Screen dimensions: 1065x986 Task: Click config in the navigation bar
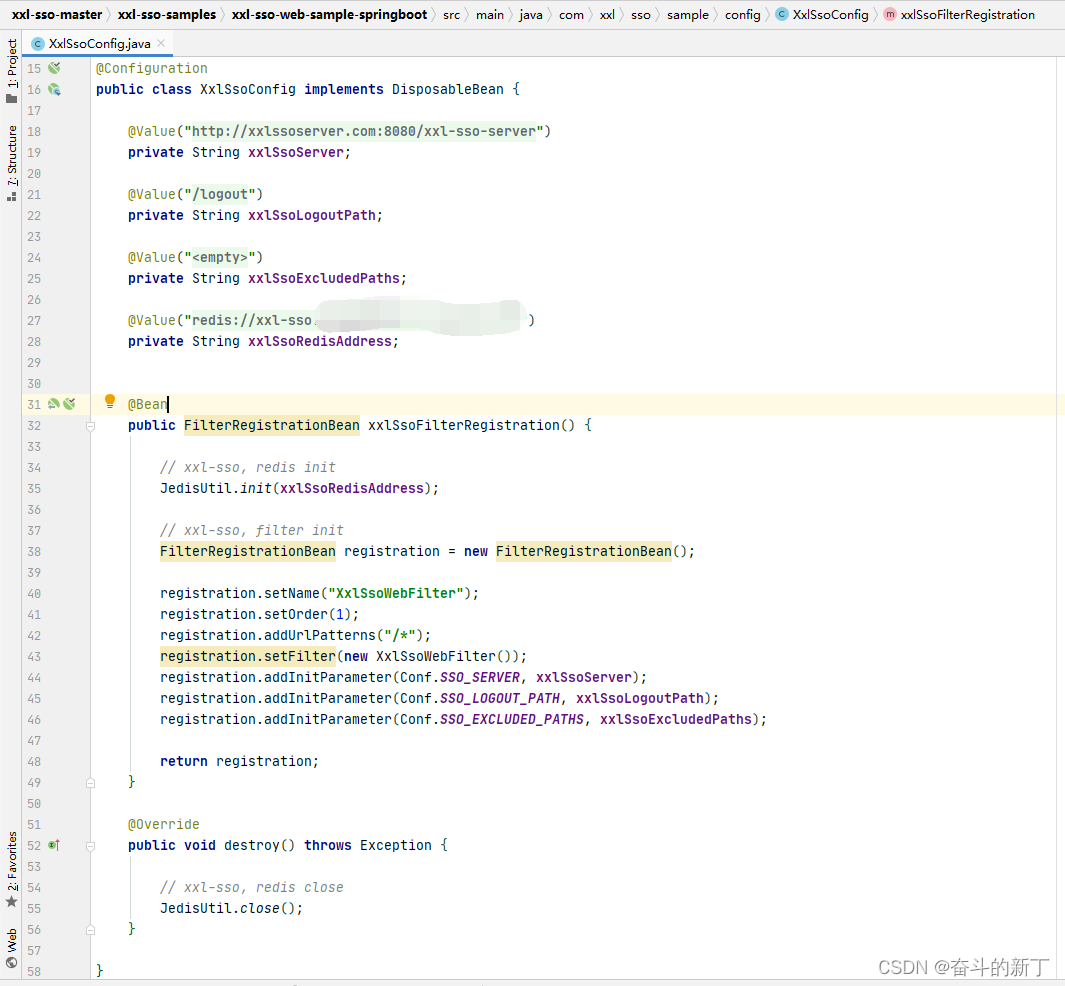[x=742, y=14]
